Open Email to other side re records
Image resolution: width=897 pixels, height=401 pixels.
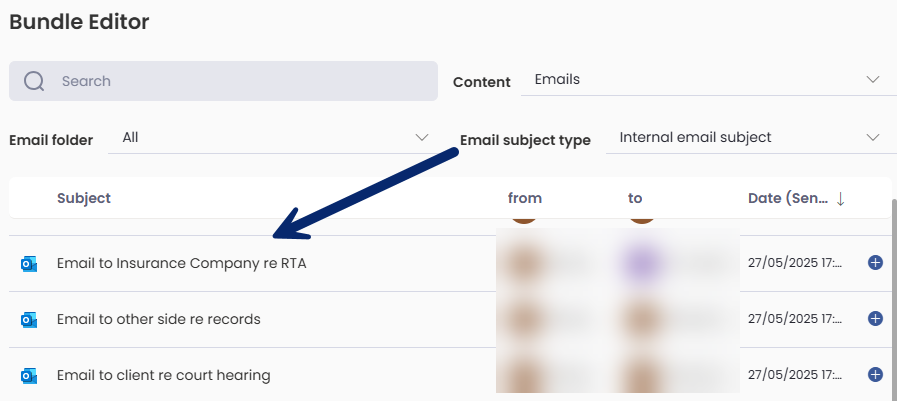[x=158, y=319]
